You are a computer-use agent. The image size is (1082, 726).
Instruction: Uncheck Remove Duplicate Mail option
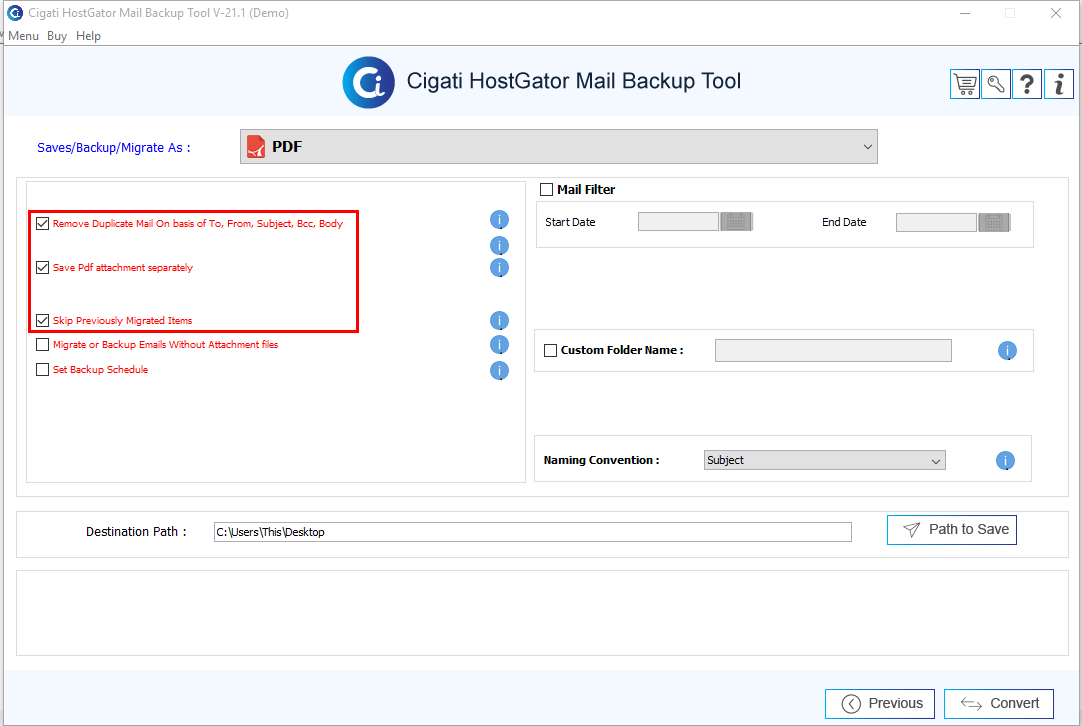tap(43, 224)
